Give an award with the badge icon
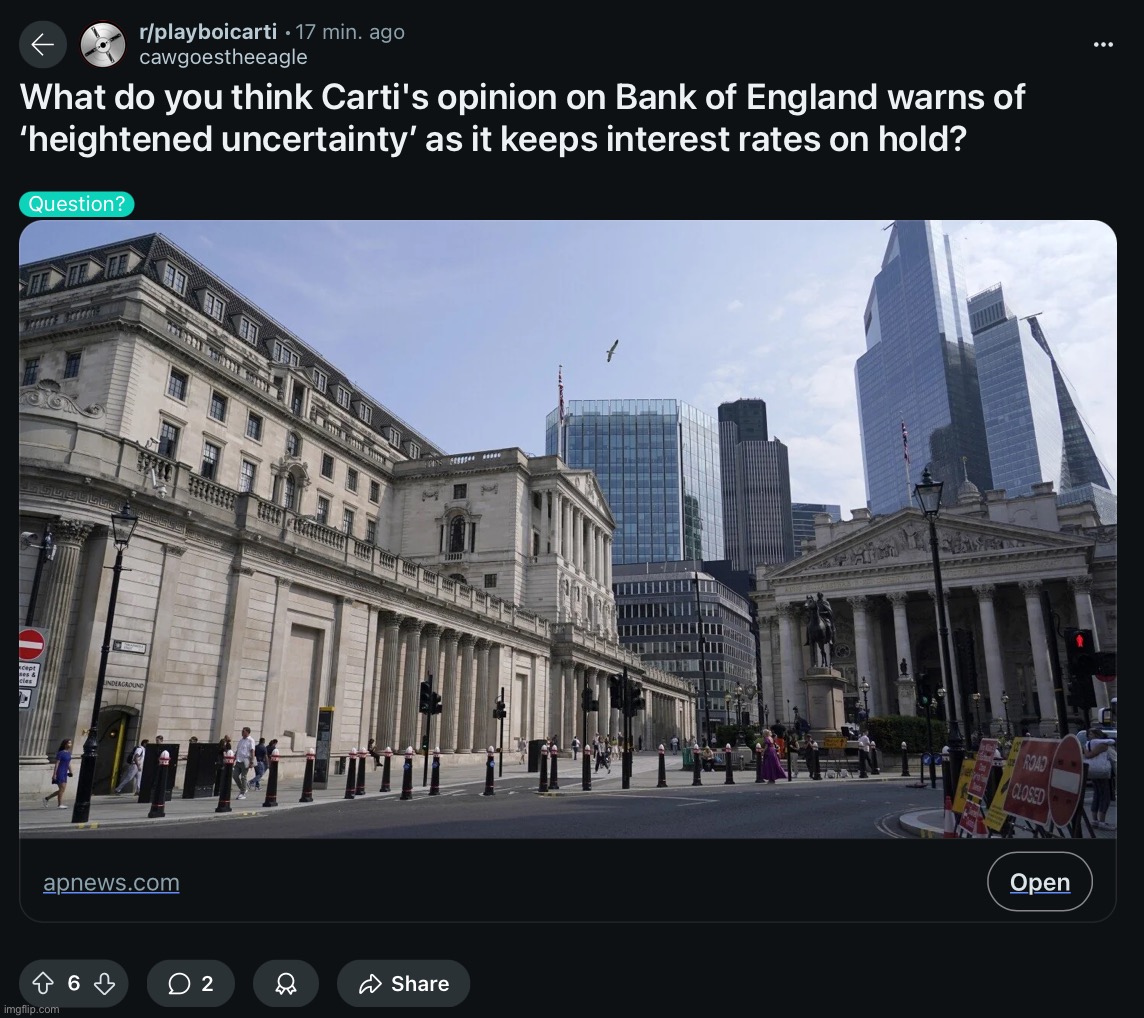 [286, 983]
